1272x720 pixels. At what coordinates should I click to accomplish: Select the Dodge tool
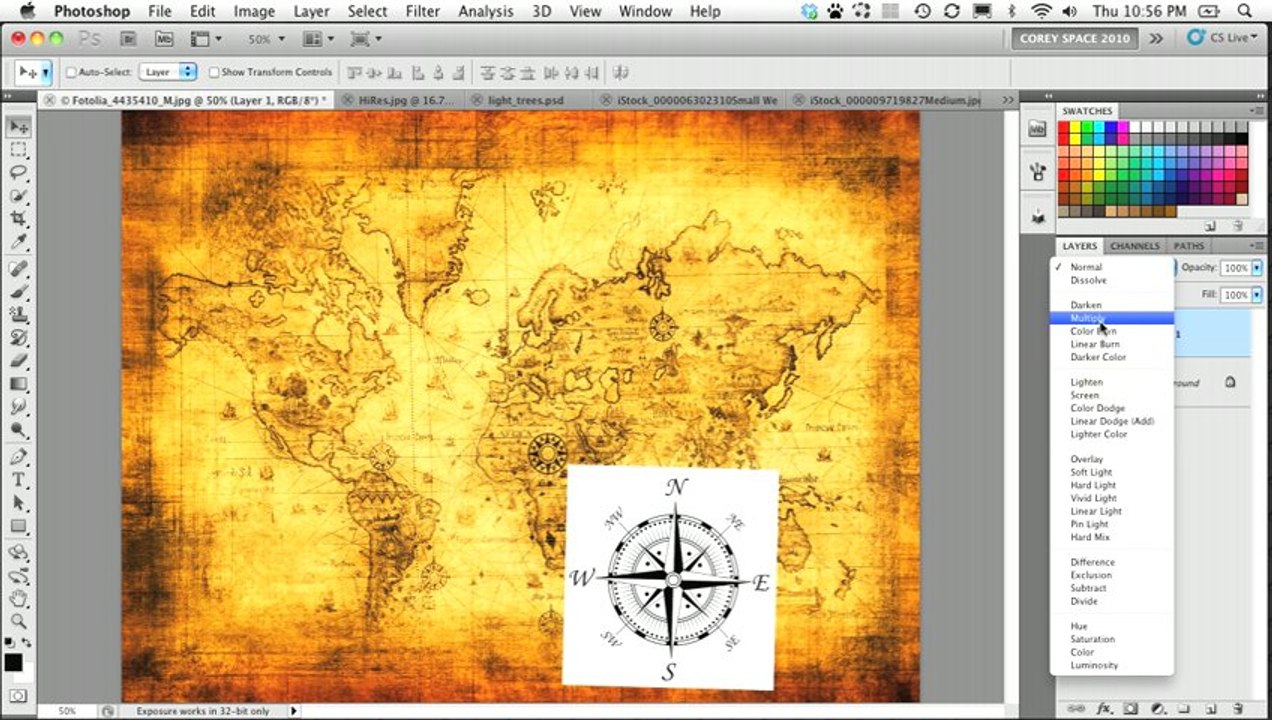click(x=18, y=430)
